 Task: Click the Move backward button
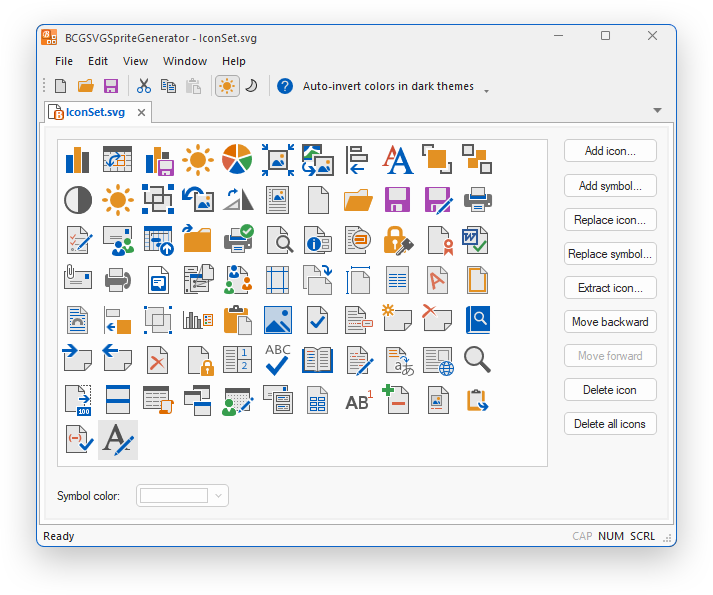610,322
